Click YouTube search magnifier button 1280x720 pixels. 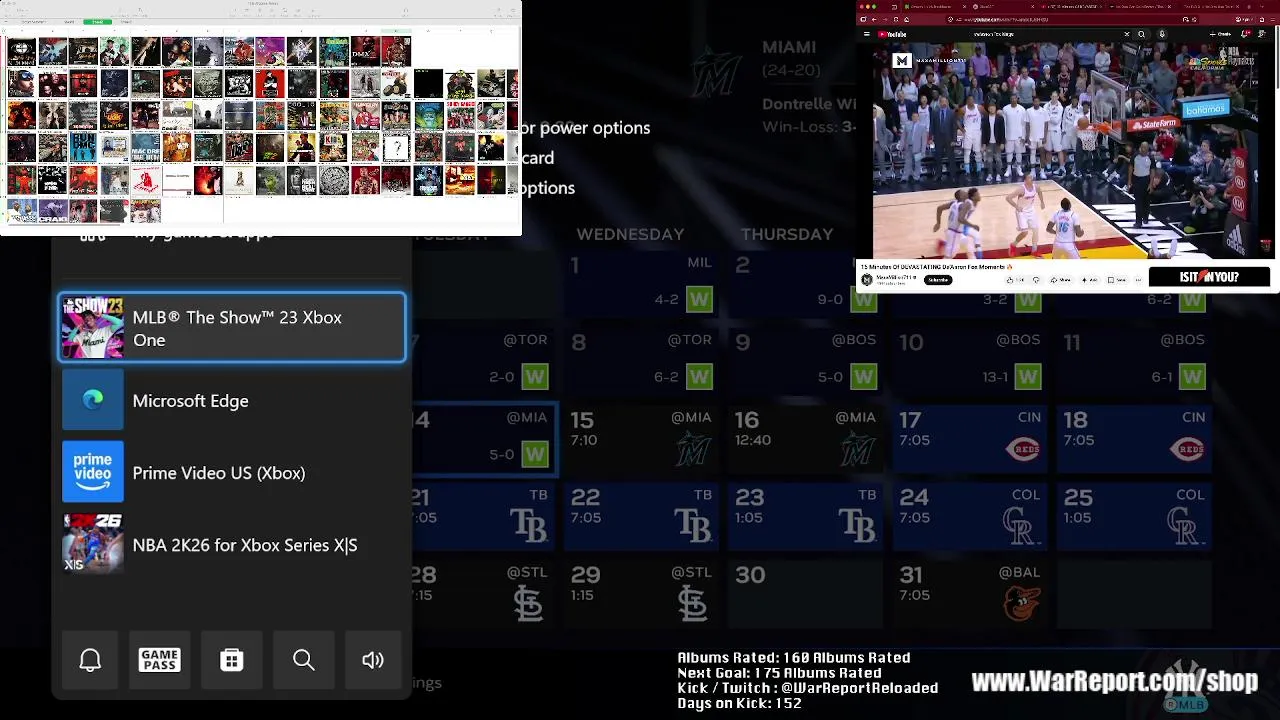pyautogui.click(x=1141, y=34)
